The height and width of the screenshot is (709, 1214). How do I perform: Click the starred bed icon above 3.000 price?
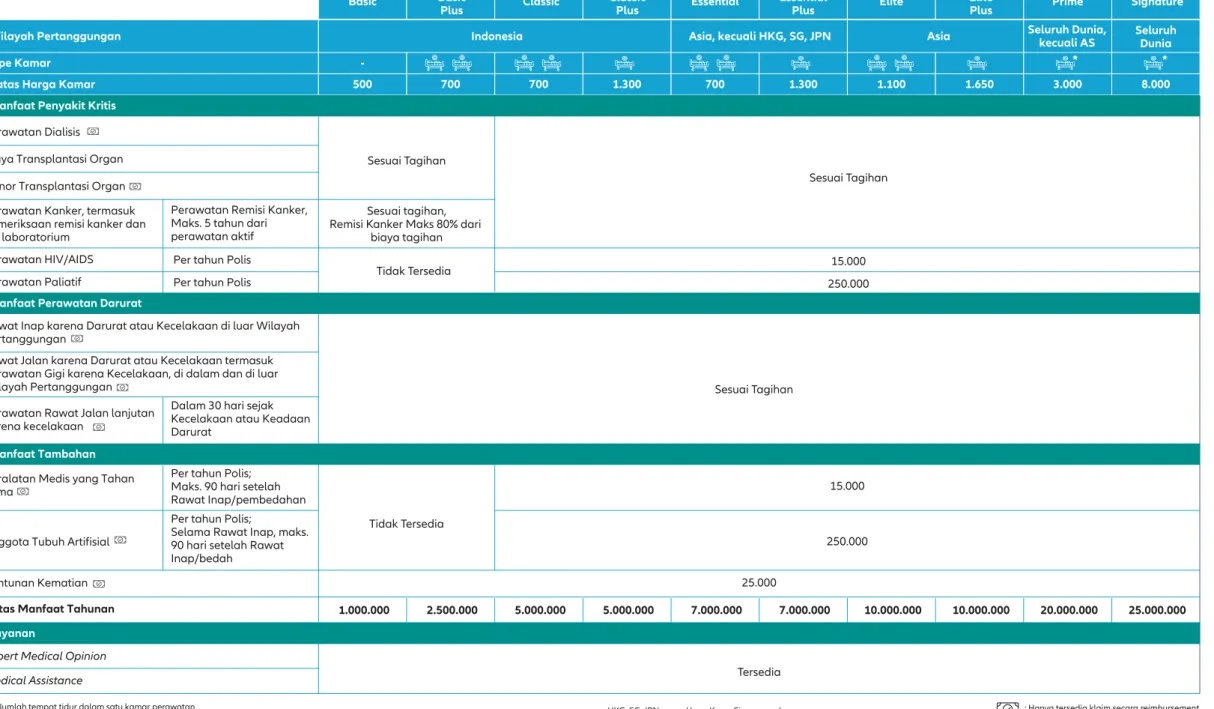click(x=1067, y=64)
